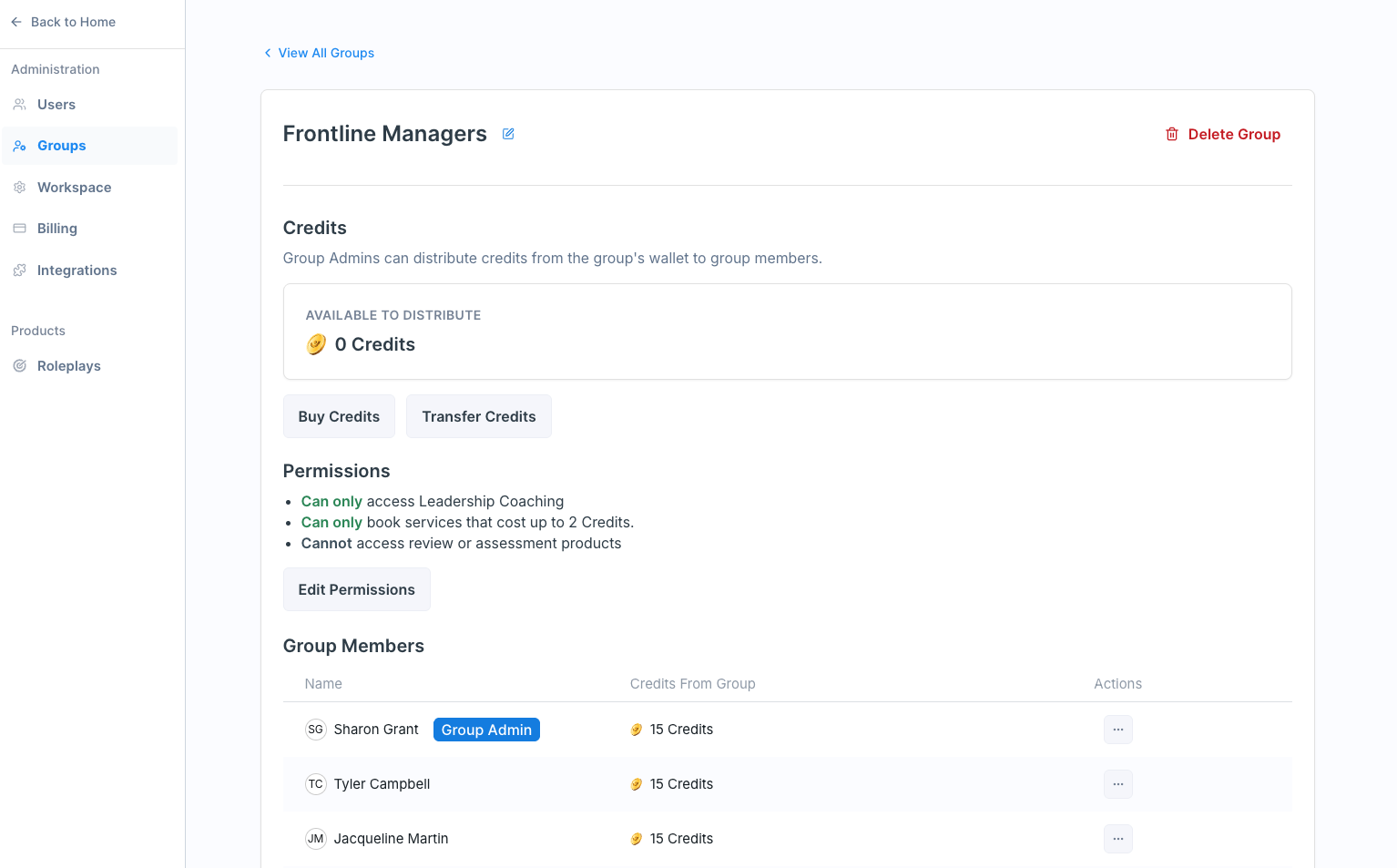
Task: Click 15 Credits in Sharon Grant's row
Action: point(681,730)
